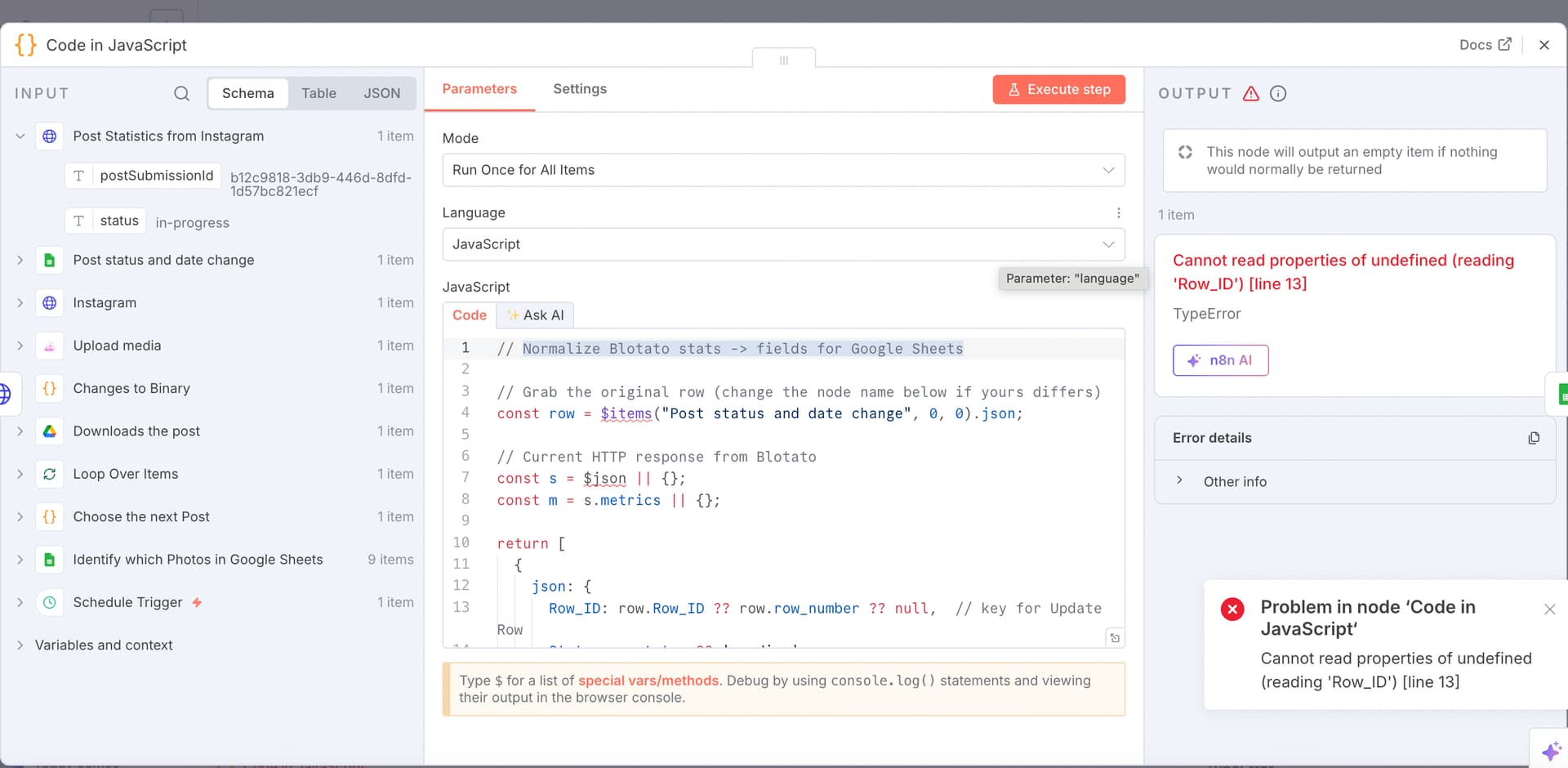The height and width of the screenshot is (768, 1568).
Task: Click the expand code editor icon
Action: pos(1115,638)
